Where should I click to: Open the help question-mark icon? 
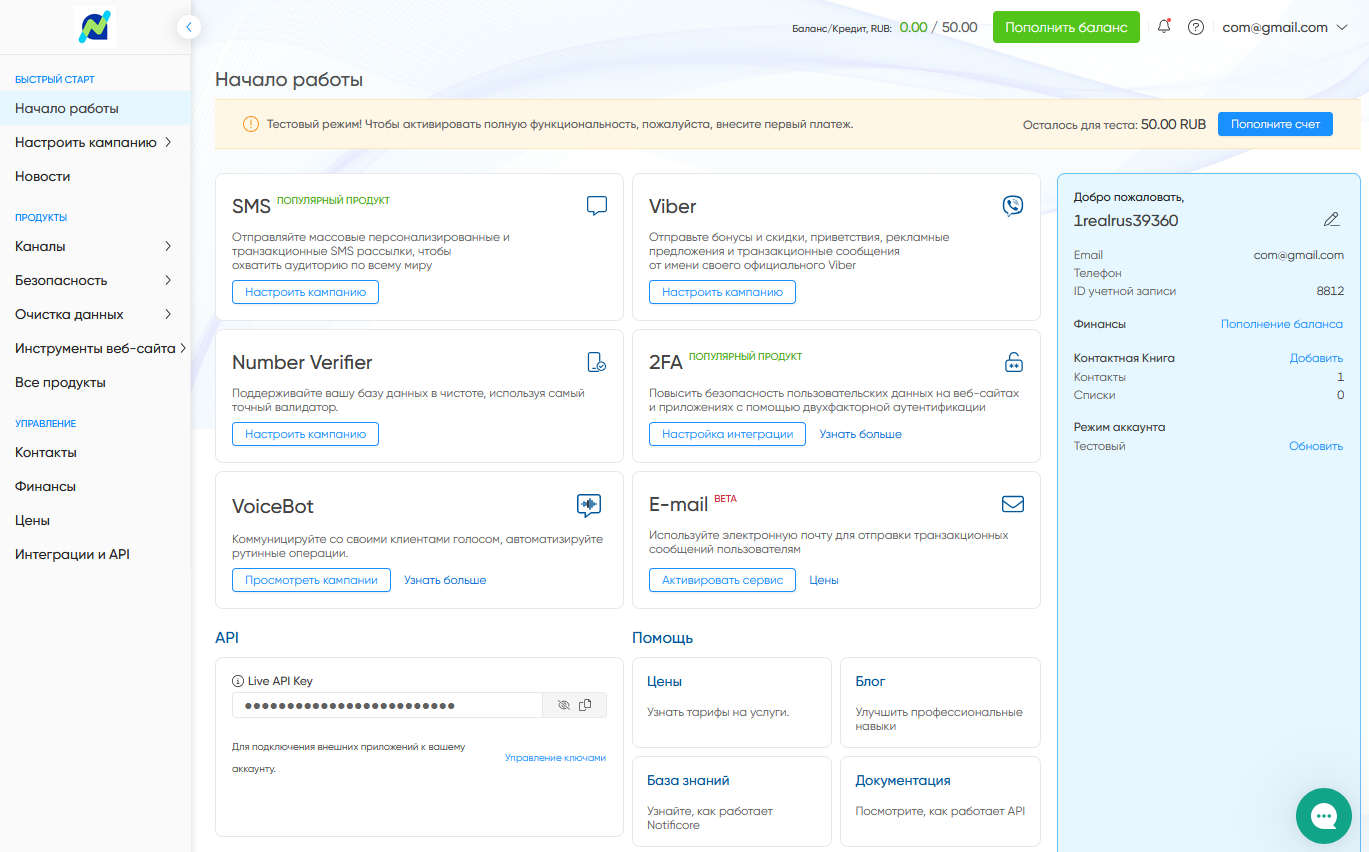pyautogui.click(x=1195, y=27)
